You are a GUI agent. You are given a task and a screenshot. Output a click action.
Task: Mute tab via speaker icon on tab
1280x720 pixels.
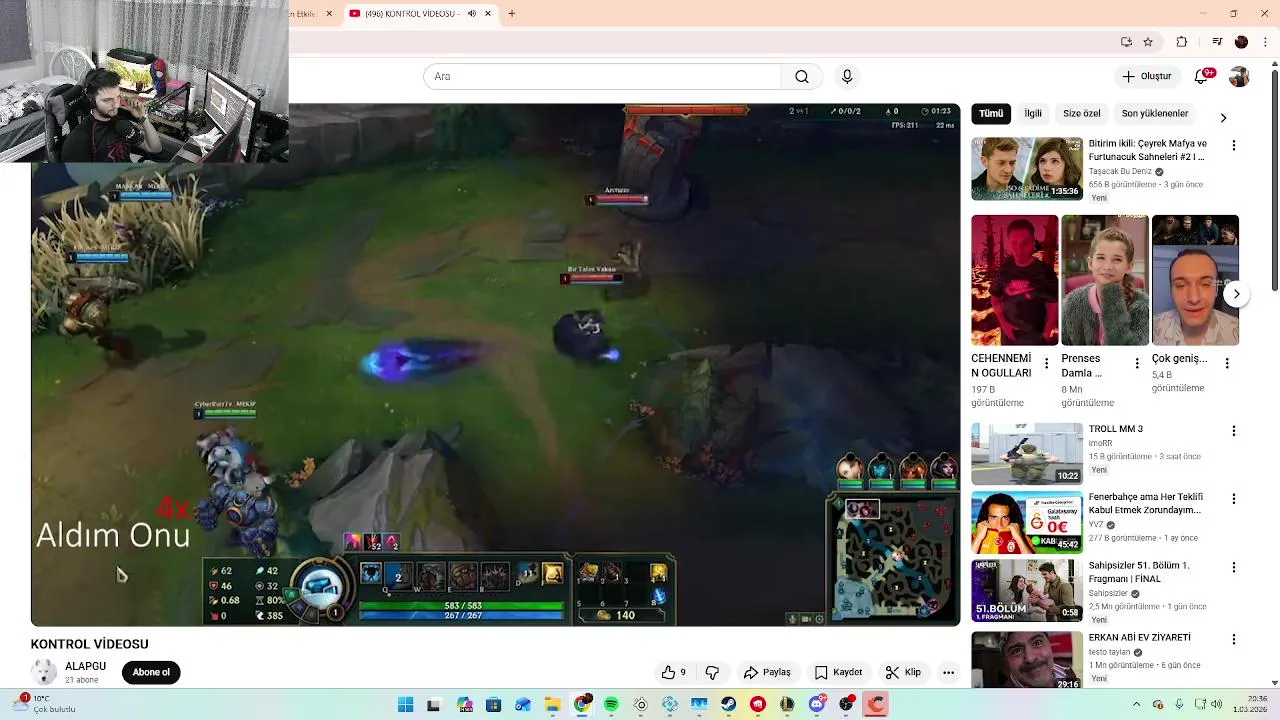pyautogui.click(x=472, y=13)
